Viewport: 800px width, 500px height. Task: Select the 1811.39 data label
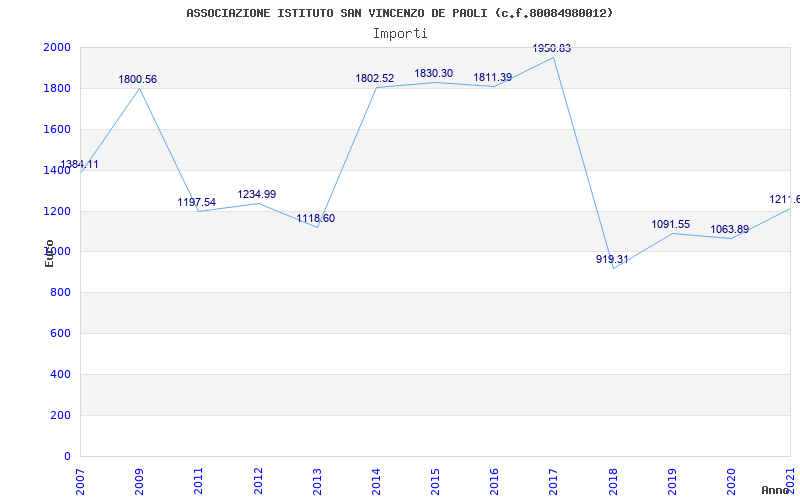pyautogui.click(x=493, y=78)
